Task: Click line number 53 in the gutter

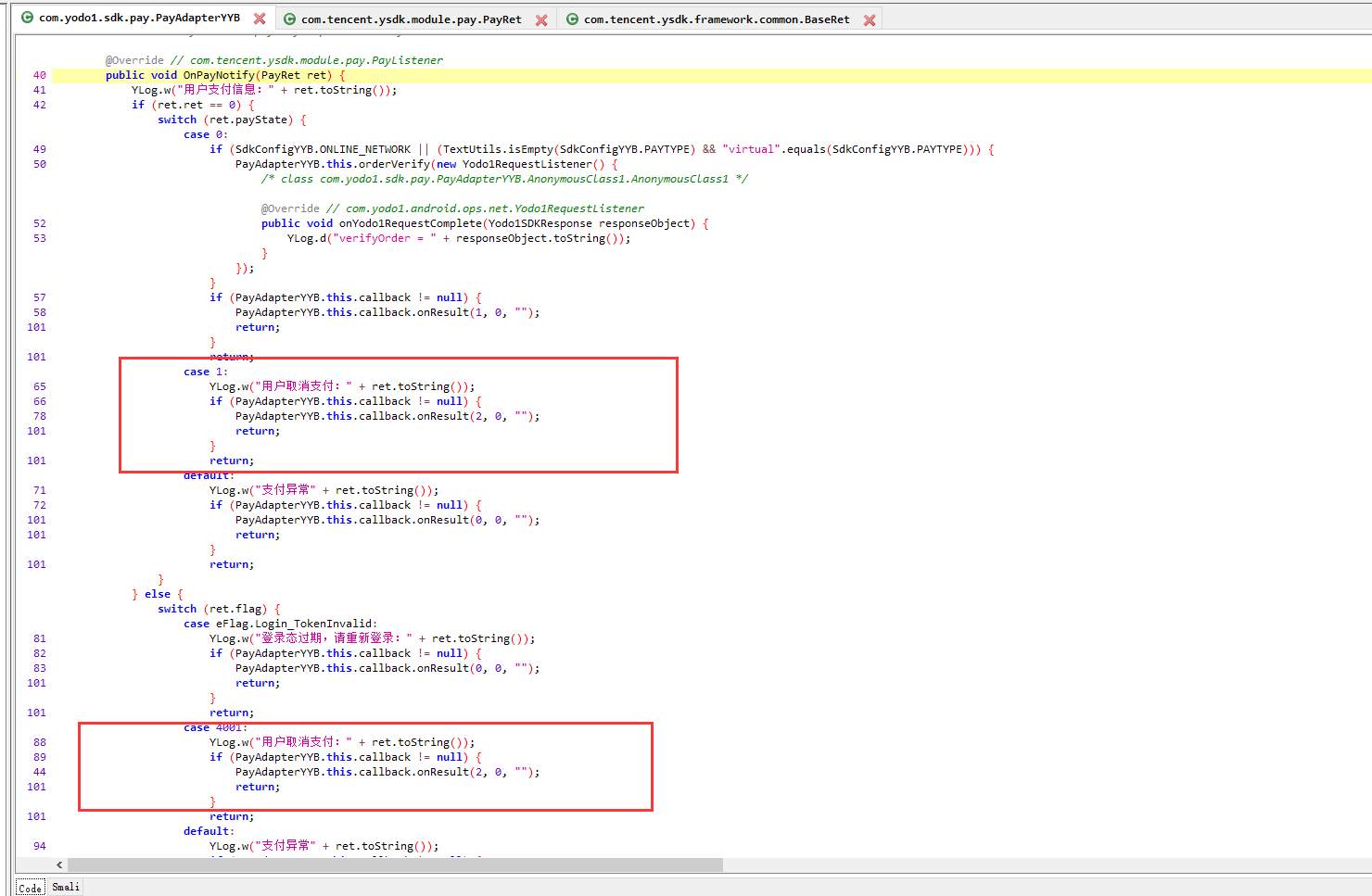Action: [39, 238]
